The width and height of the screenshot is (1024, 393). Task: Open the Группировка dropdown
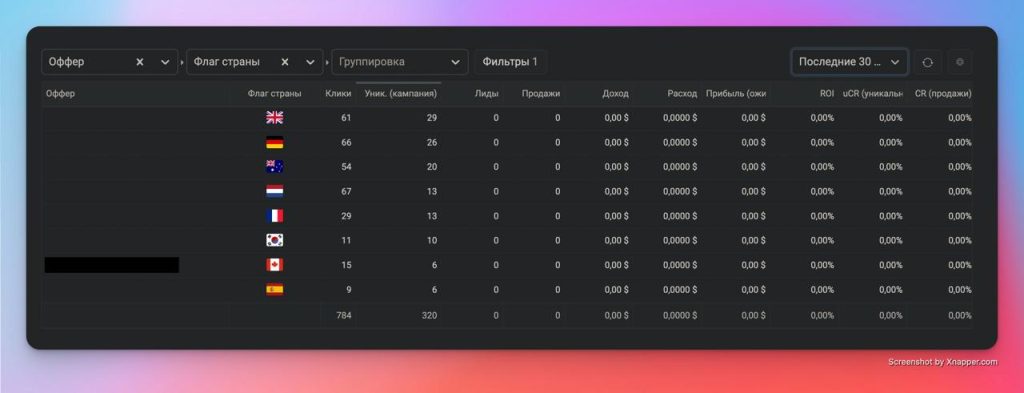coord(400,62)
